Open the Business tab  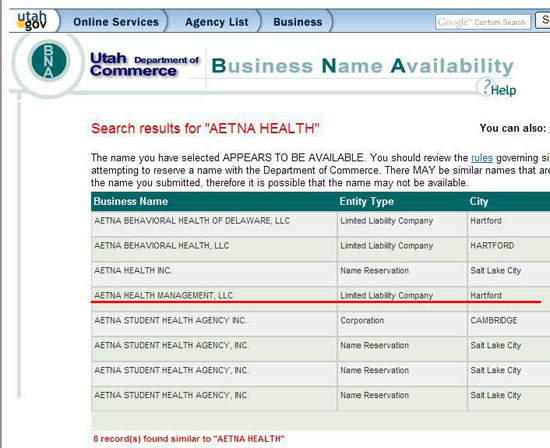(x=297, y=22)
